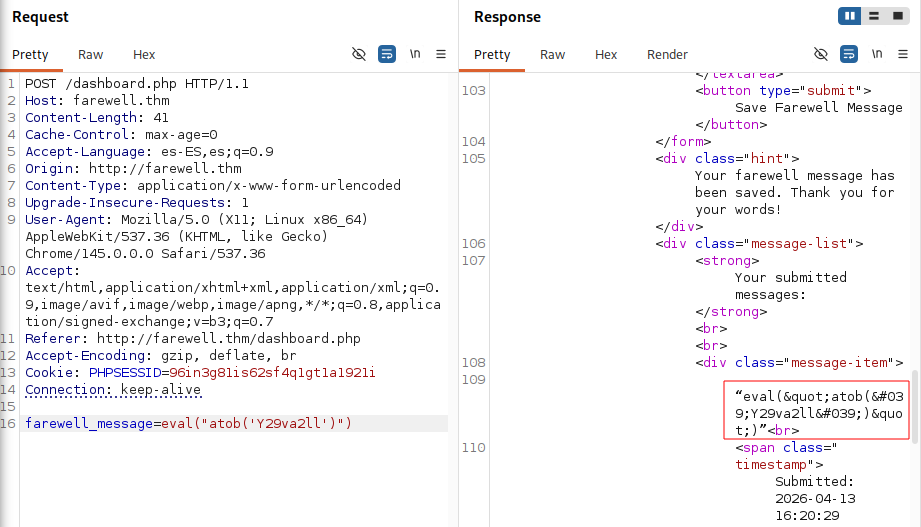Switch to Response Hex tab
The height and width of the screenshot is (527, 921).
(x=606, y=55)
